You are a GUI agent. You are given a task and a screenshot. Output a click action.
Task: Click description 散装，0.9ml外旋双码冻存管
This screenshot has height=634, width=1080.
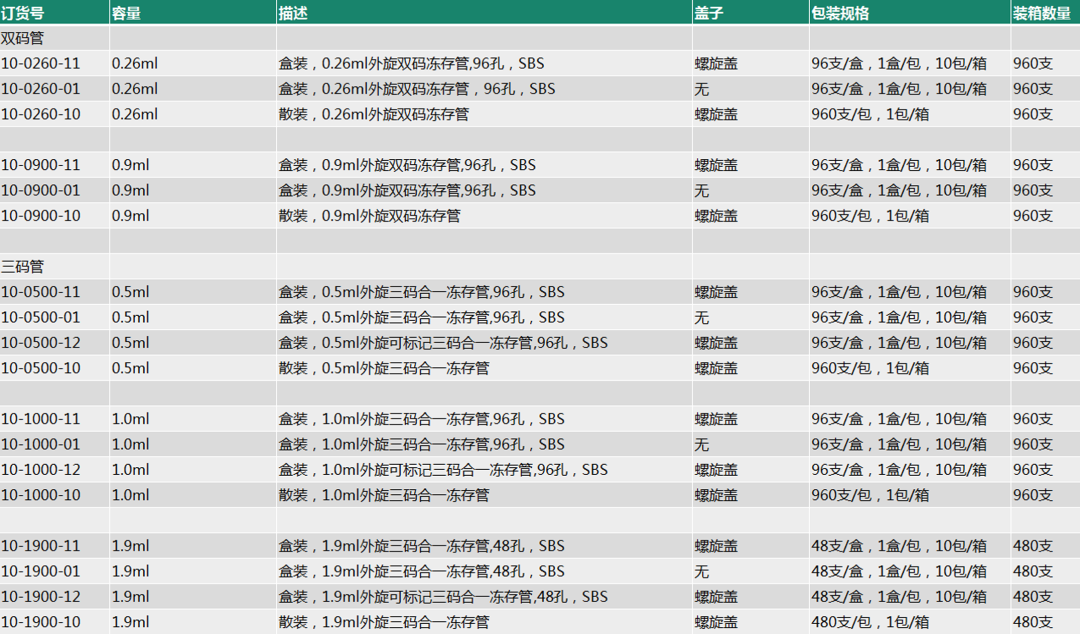[x=370, y=216]
